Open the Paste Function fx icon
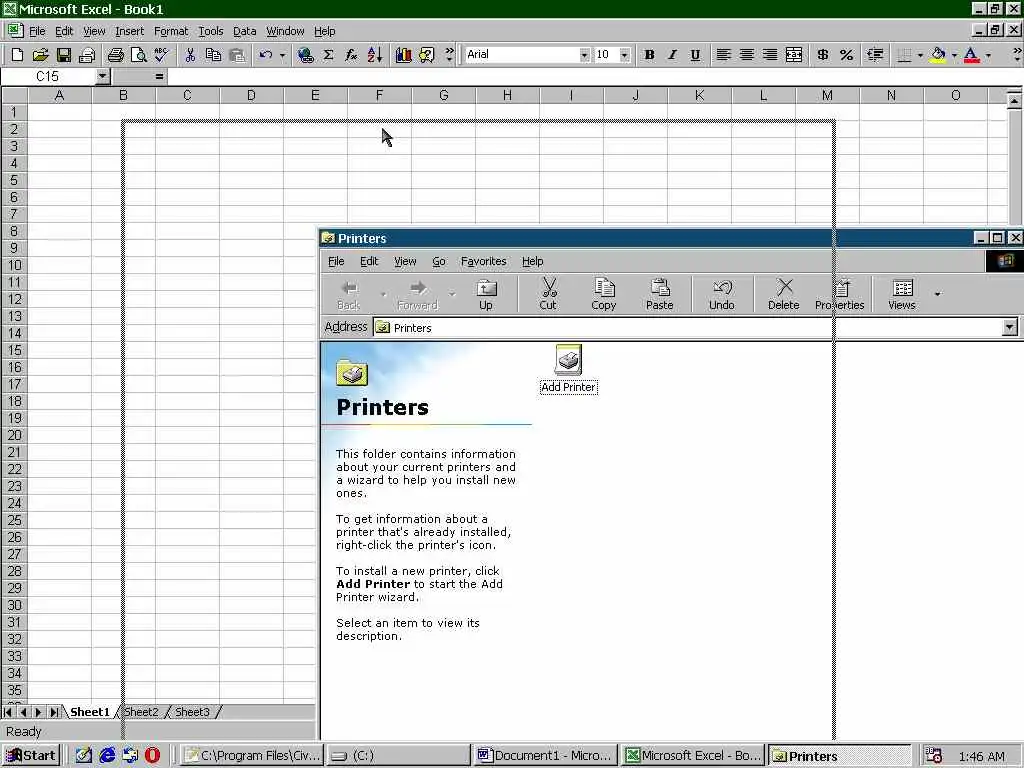 (x=351, y=55)
